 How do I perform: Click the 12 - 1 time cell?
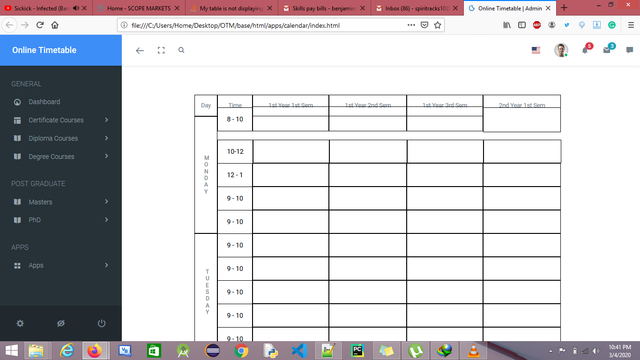(x=235, y=175)
